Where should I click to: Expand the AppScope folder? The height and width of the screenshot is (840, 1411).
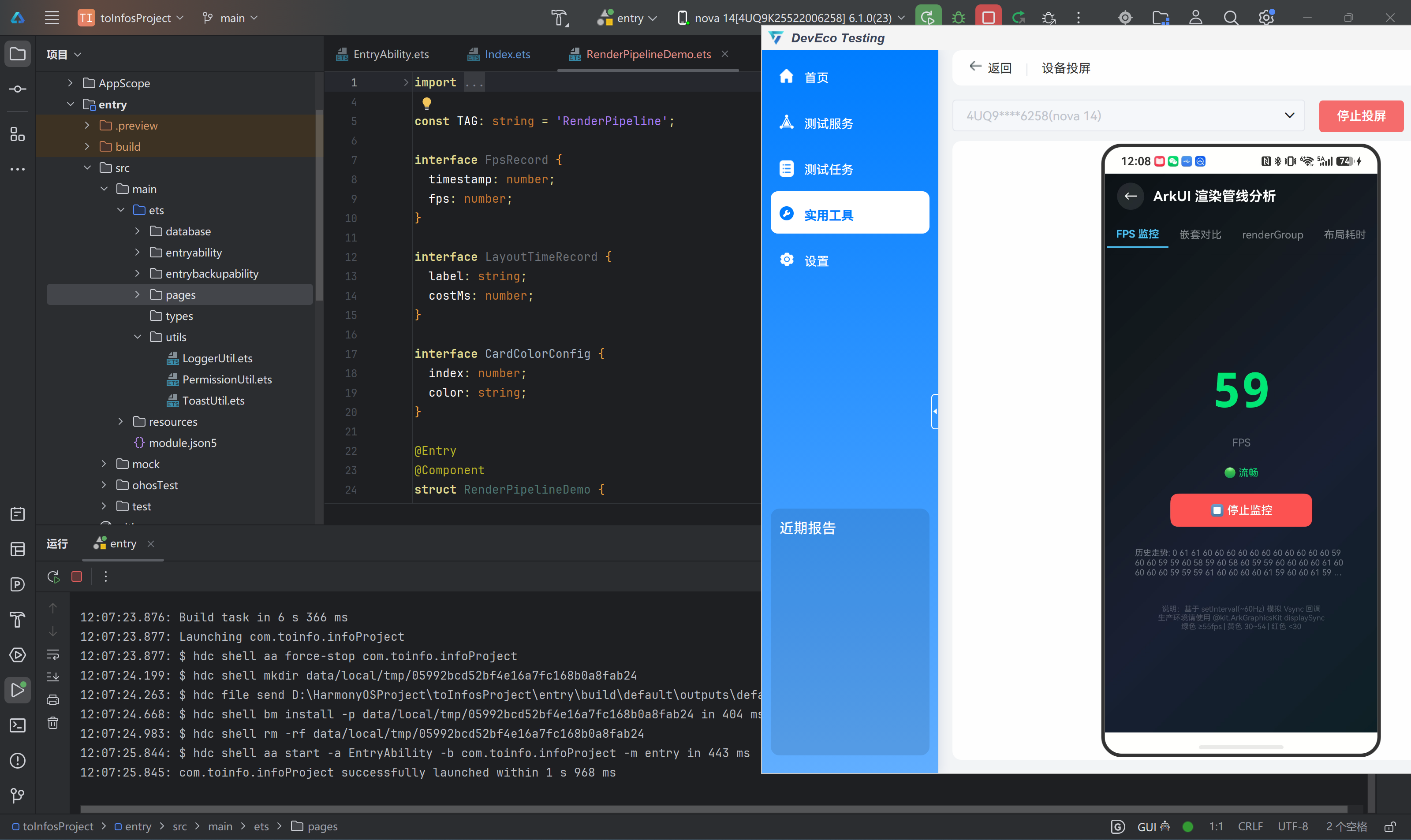click(70, 83)
